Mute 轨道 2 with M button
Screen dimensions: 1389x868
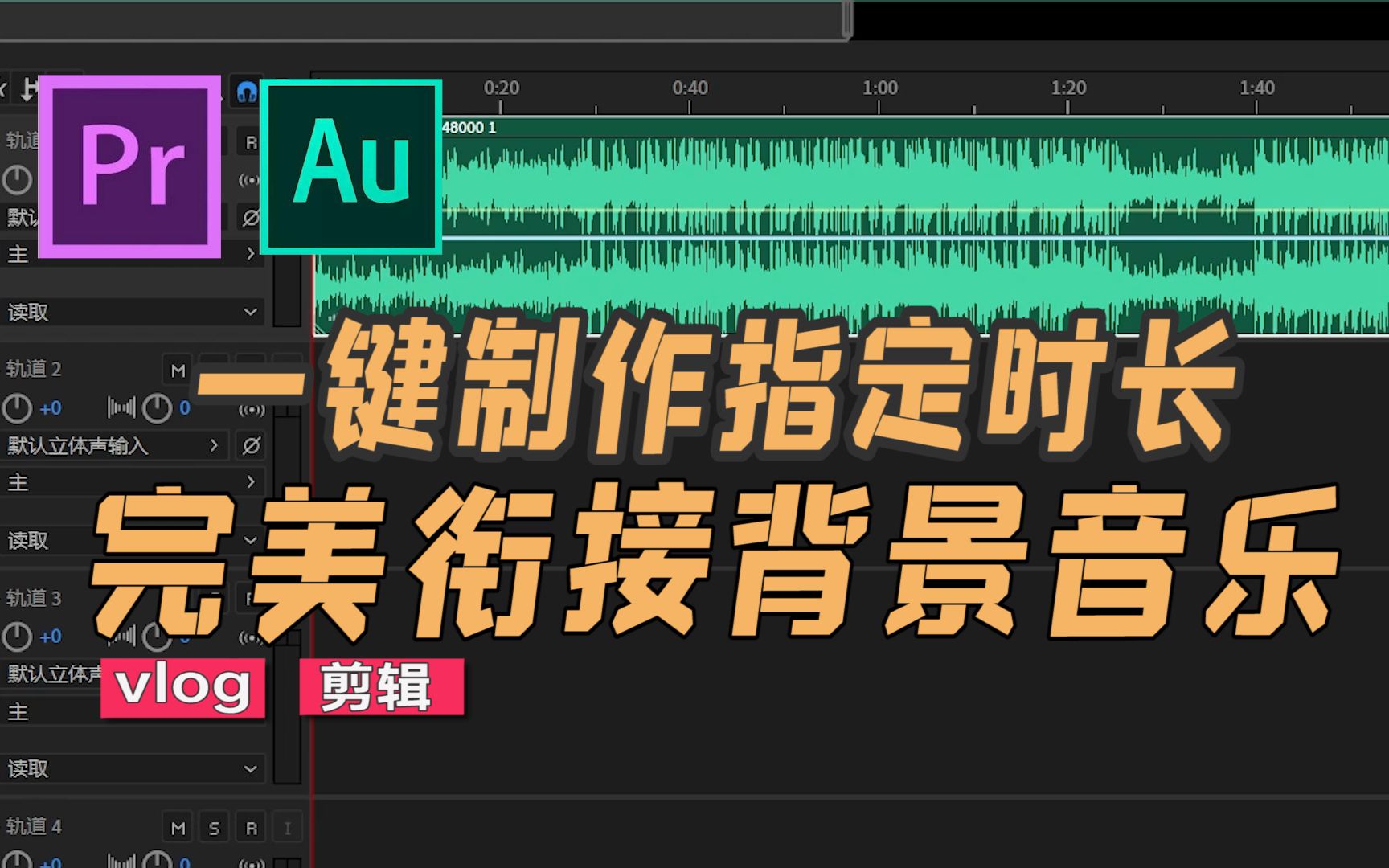click(178, 371)
